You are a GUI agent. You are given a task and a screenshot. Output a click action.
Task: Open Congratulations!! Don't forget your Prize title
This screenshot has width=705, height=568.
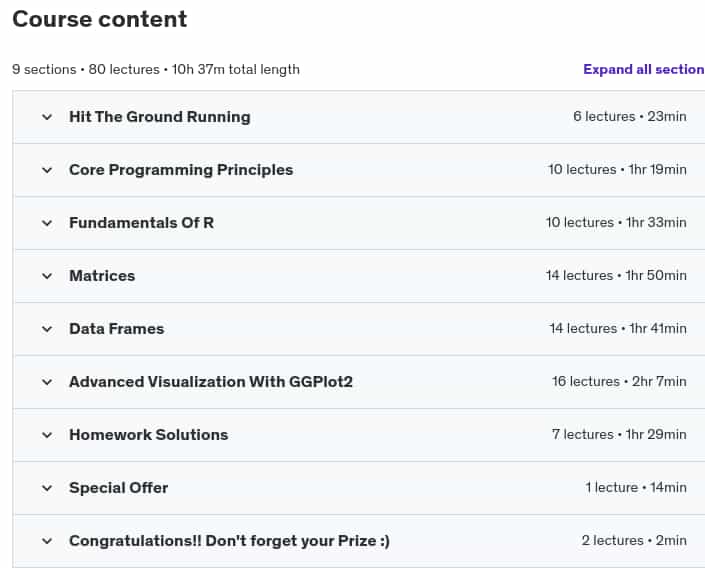pos(229,541)
